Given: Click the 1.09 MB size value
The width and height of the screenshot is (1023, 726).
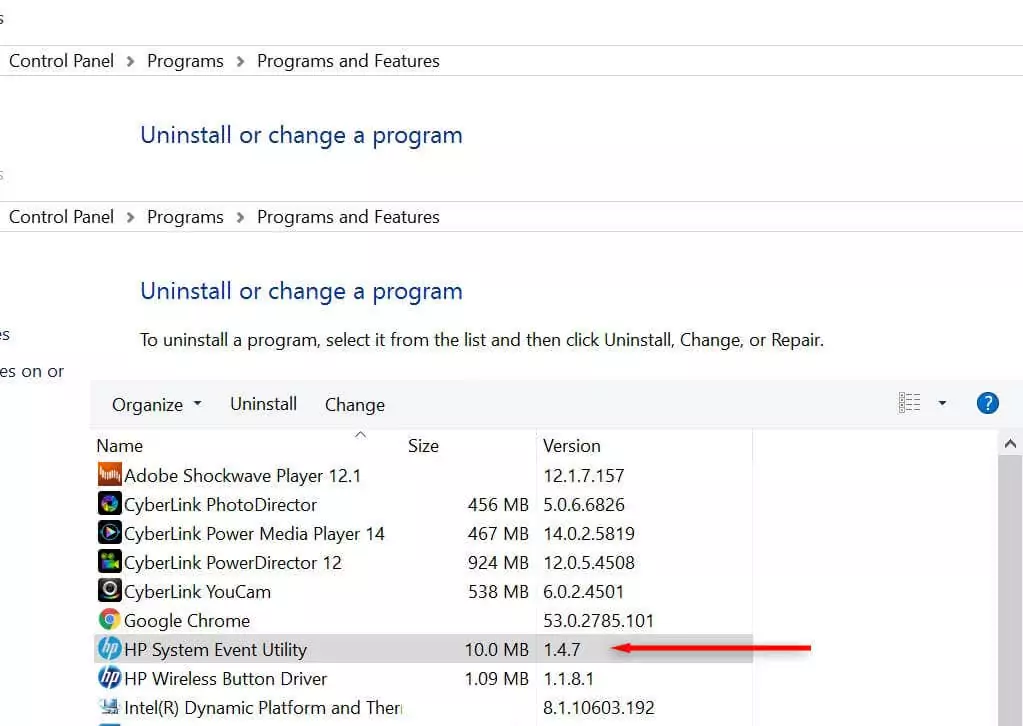Looking at the screenshot, I should [496, 679].
